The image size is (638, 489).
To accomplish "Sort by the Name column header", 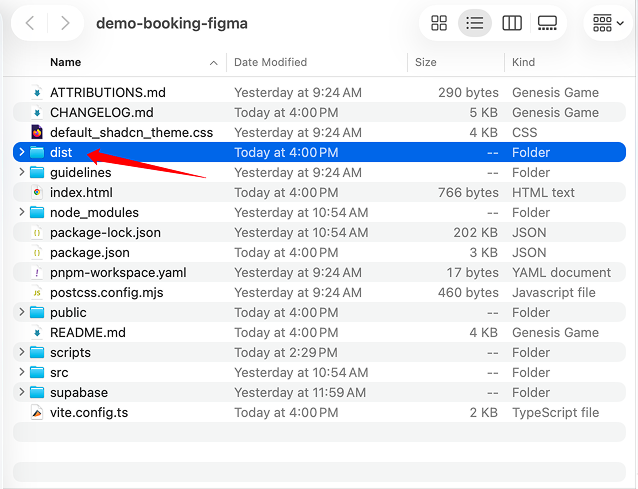I will coord(66,62).
